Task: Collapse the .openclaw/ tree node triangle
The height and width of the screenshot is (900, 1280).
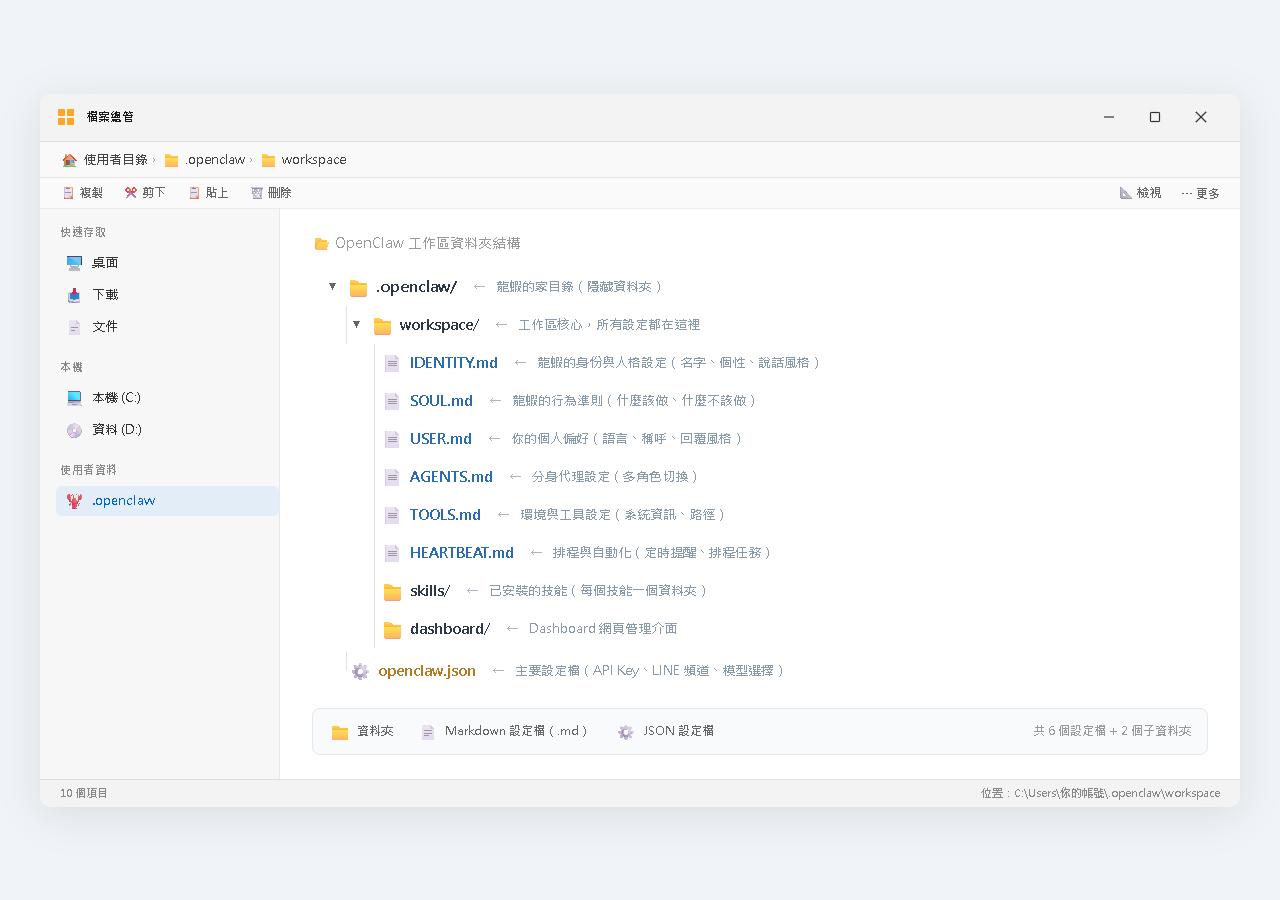Action: point(332,286)
